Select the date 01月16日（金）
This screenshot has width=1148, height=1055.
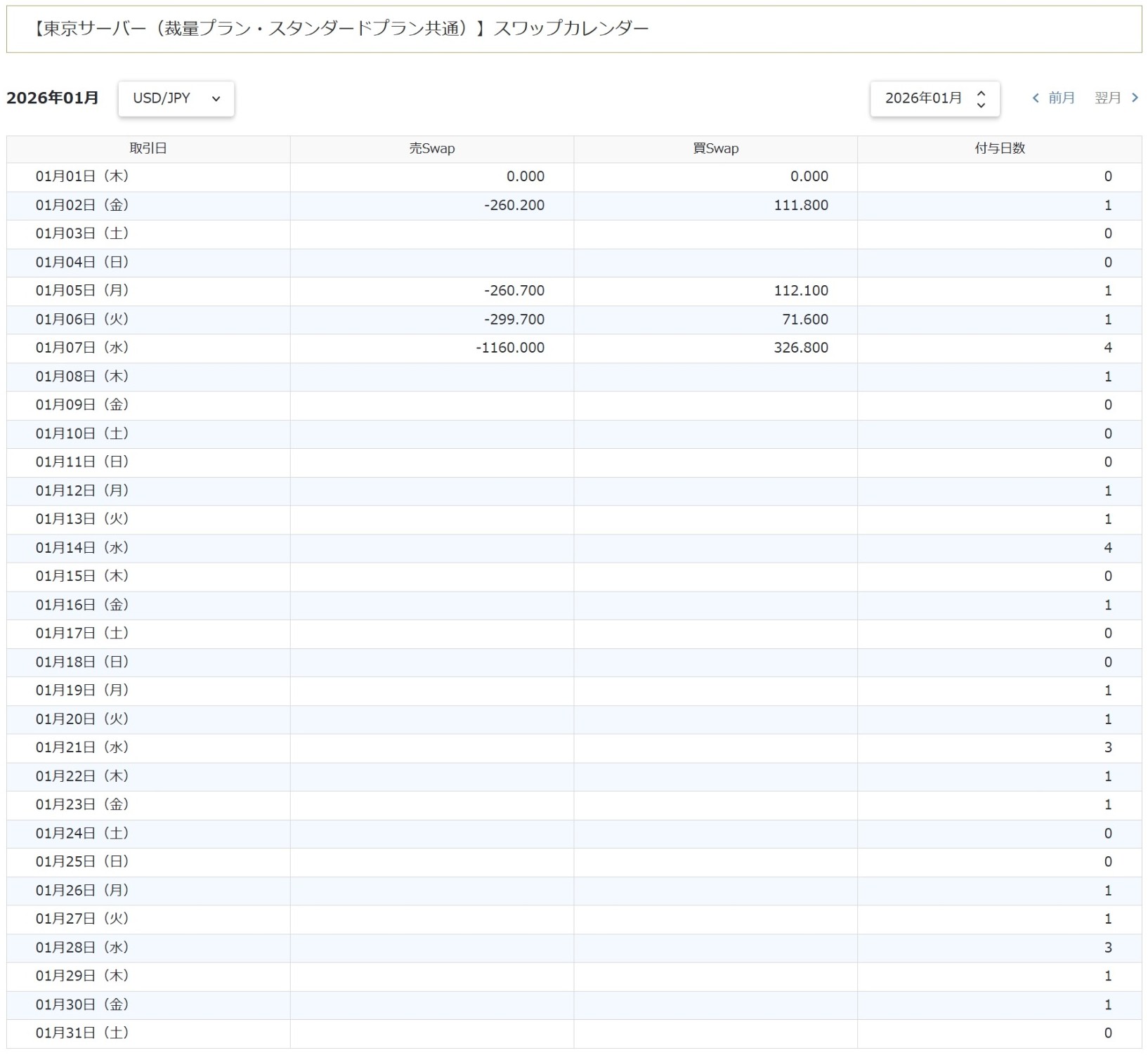[x=82, y=605]
